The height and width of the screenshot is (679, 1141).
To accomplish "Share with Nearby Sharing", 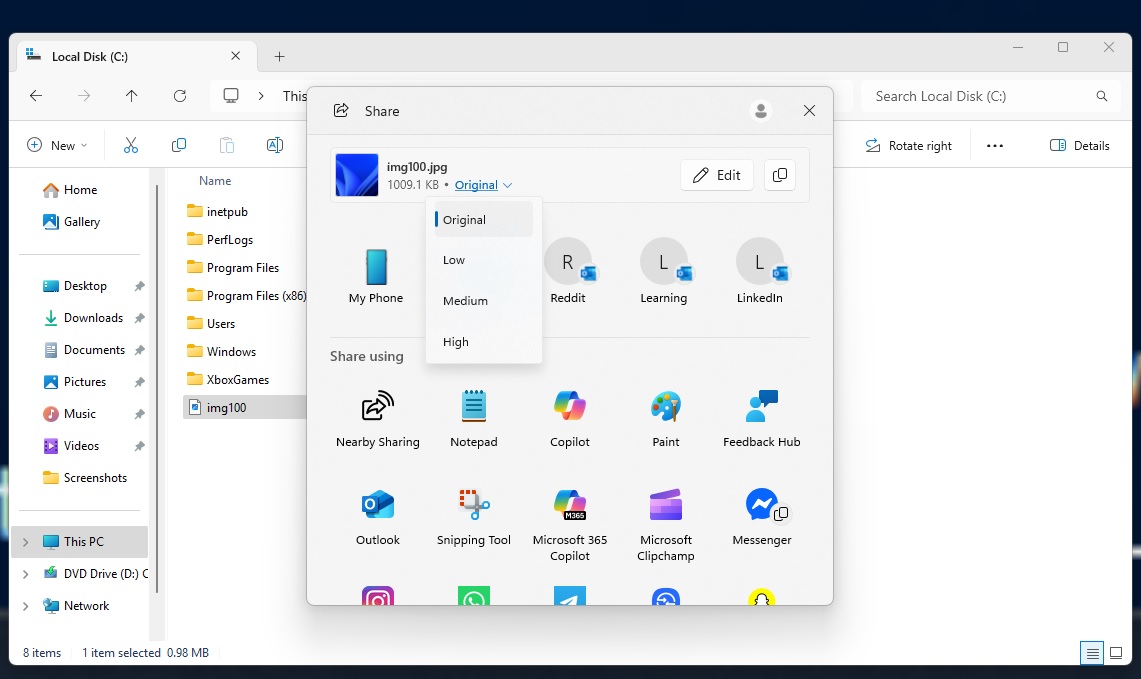I will [377, 419].
